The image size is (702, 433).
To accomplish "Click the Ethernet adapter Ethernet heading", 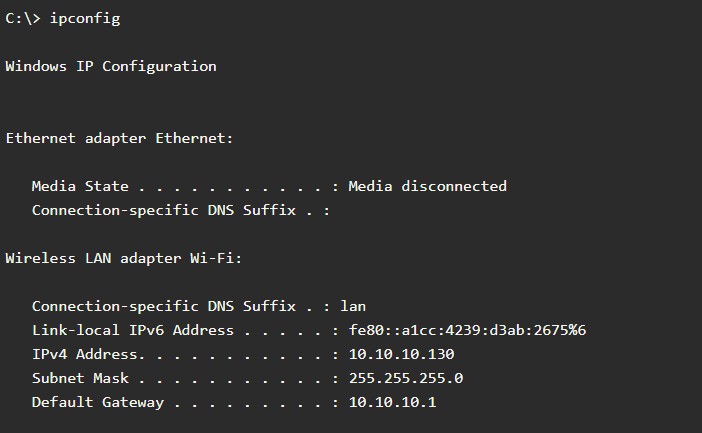I will tap(119, 138).
